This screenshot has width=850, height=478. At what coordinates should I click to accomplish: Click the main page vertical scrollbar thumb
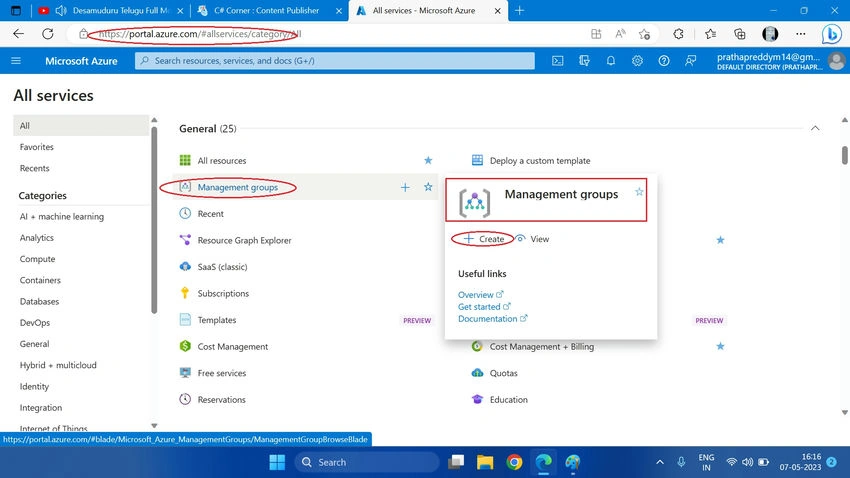click(845, 155)
